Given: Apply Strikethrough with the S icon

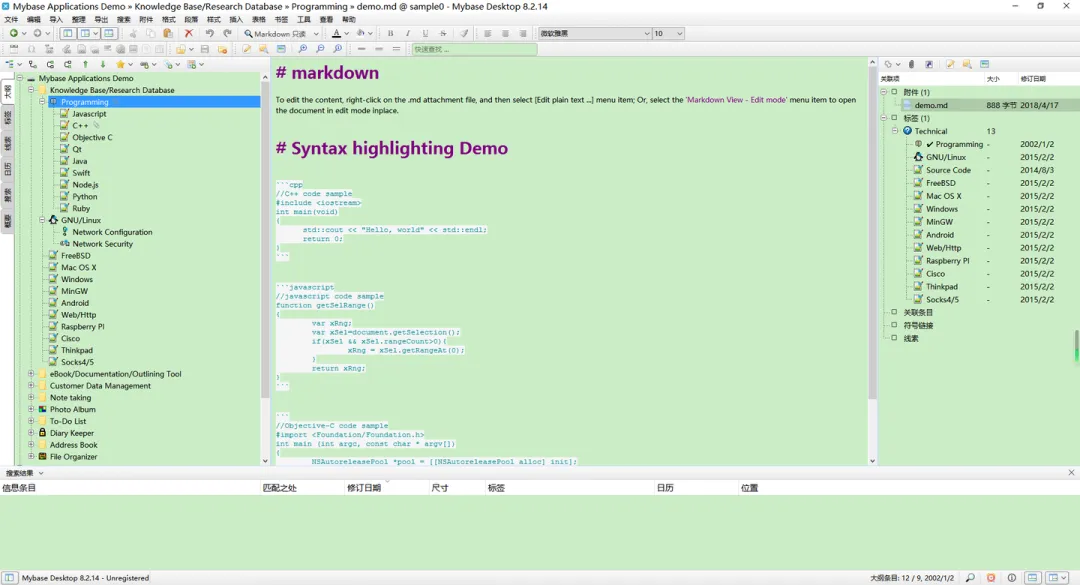Looking at the screenshot, I should pyautogui.click(x=443, y=33).
